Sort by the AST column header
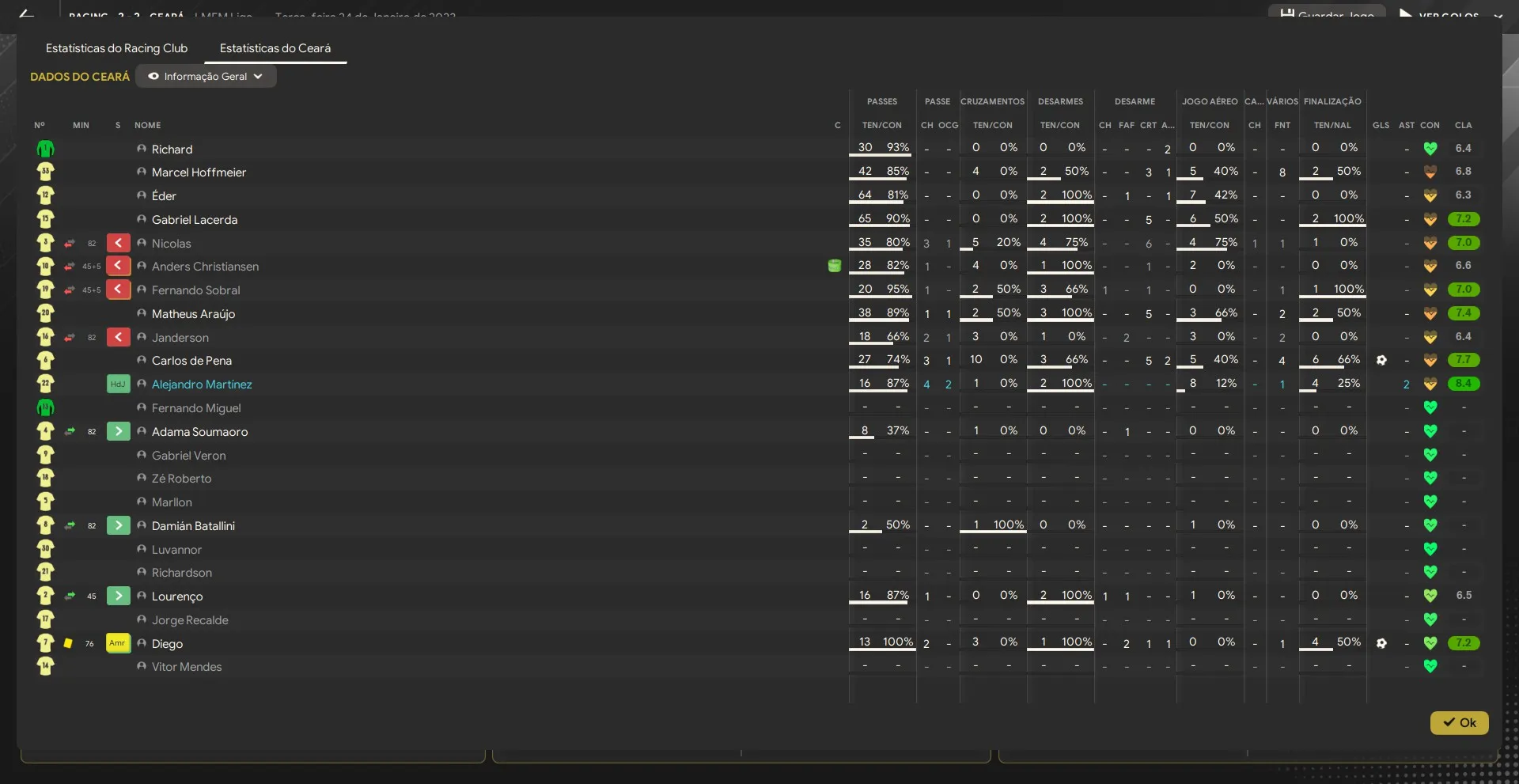The height and width of the screenshot is (784, 1519). tap(1406, 125)
